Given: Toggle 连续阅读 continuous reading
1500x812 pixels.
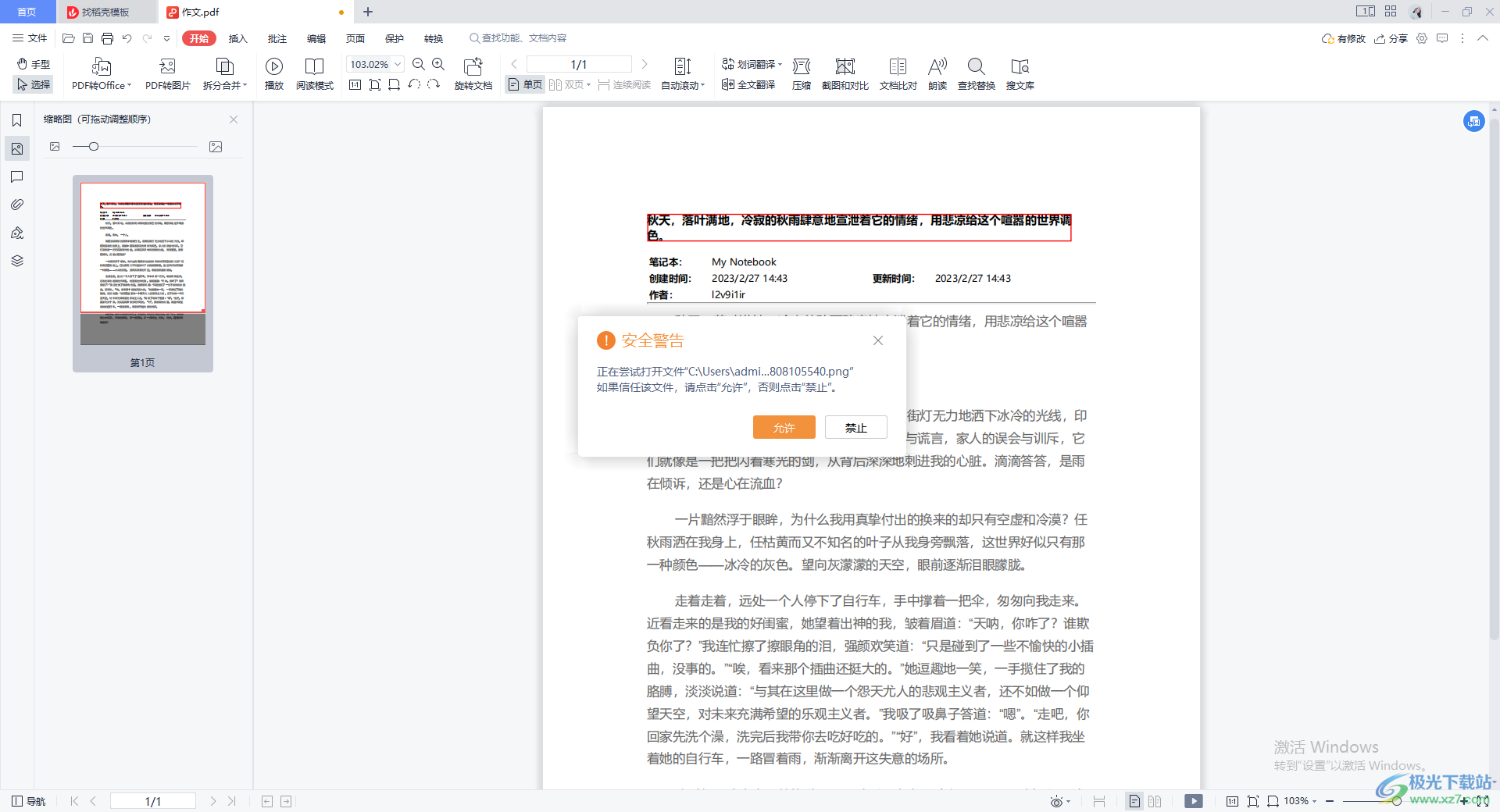Looking at the screenshot, I should 624,84.
